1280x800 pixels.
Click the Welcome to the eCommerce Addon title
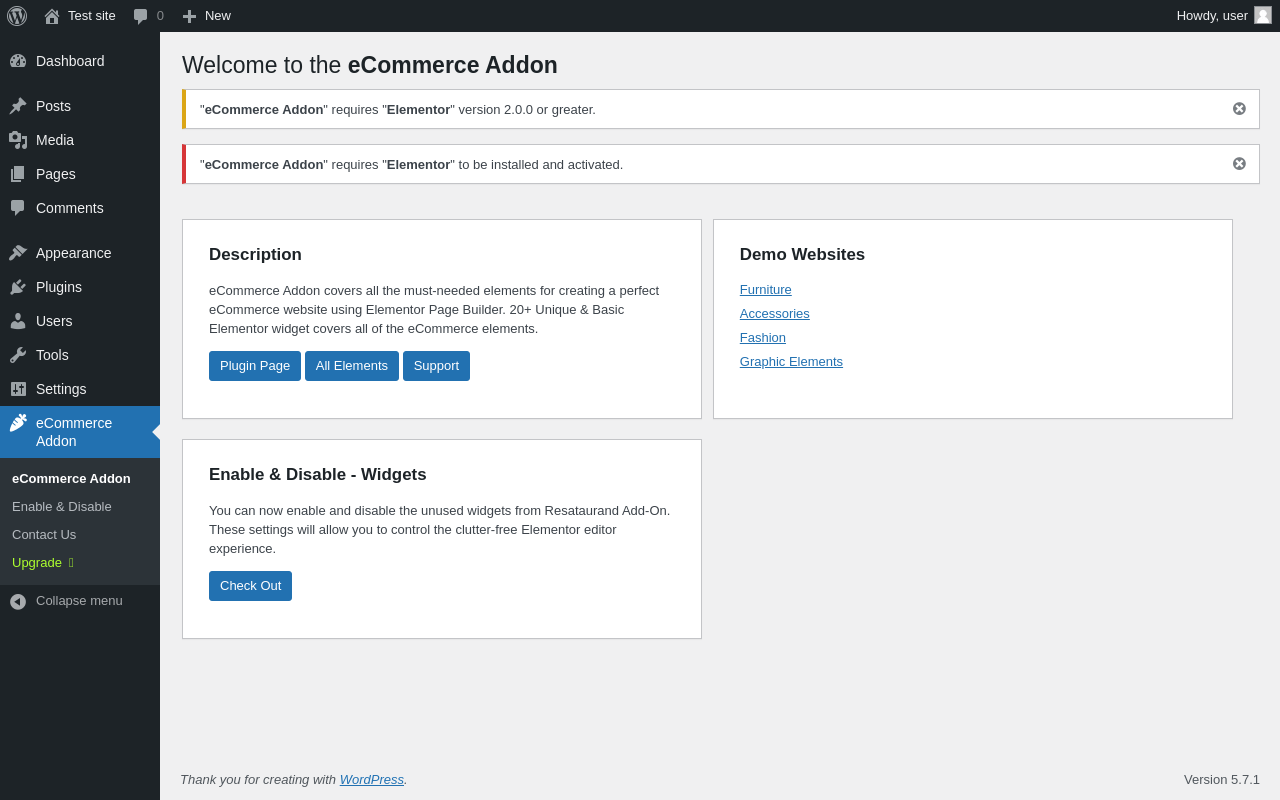click(370, 65)
